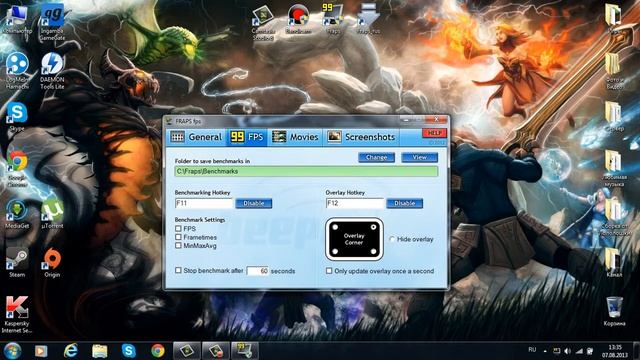This screenshot has height=360, width=640.
Task: Click the volume icon in system tray
Action: pos(567,351)
